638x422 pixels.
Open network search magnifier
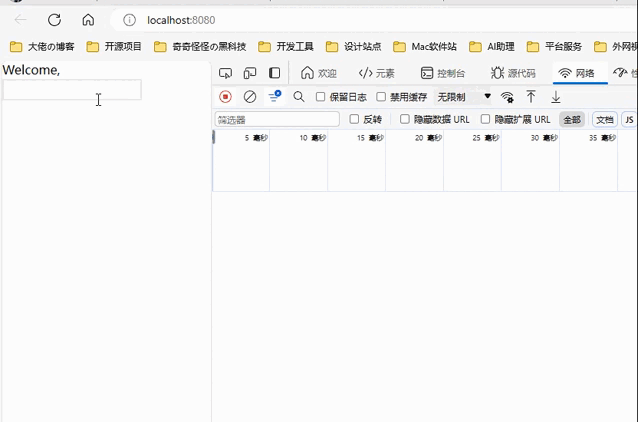[x=299, y=97]
